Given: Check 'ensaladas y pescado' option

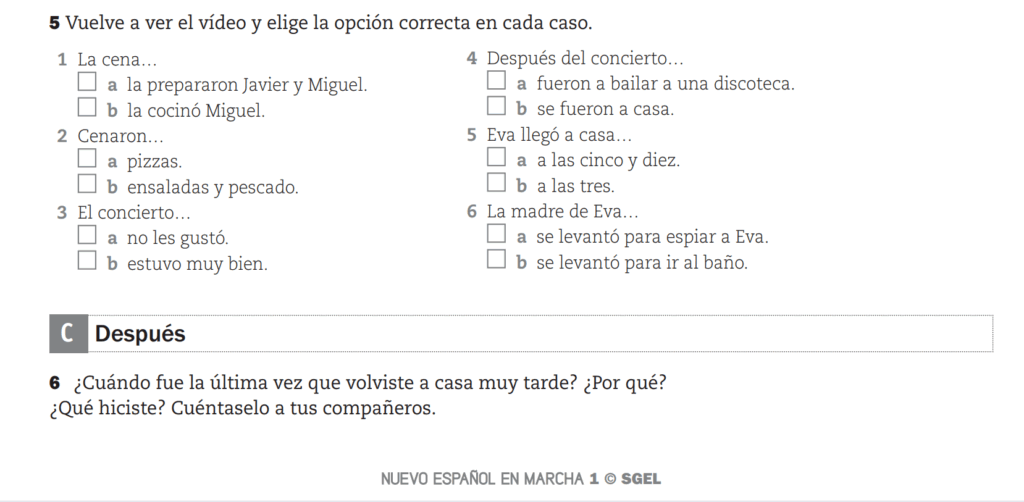Looking at the screenshot, I should tap(87, 183).
